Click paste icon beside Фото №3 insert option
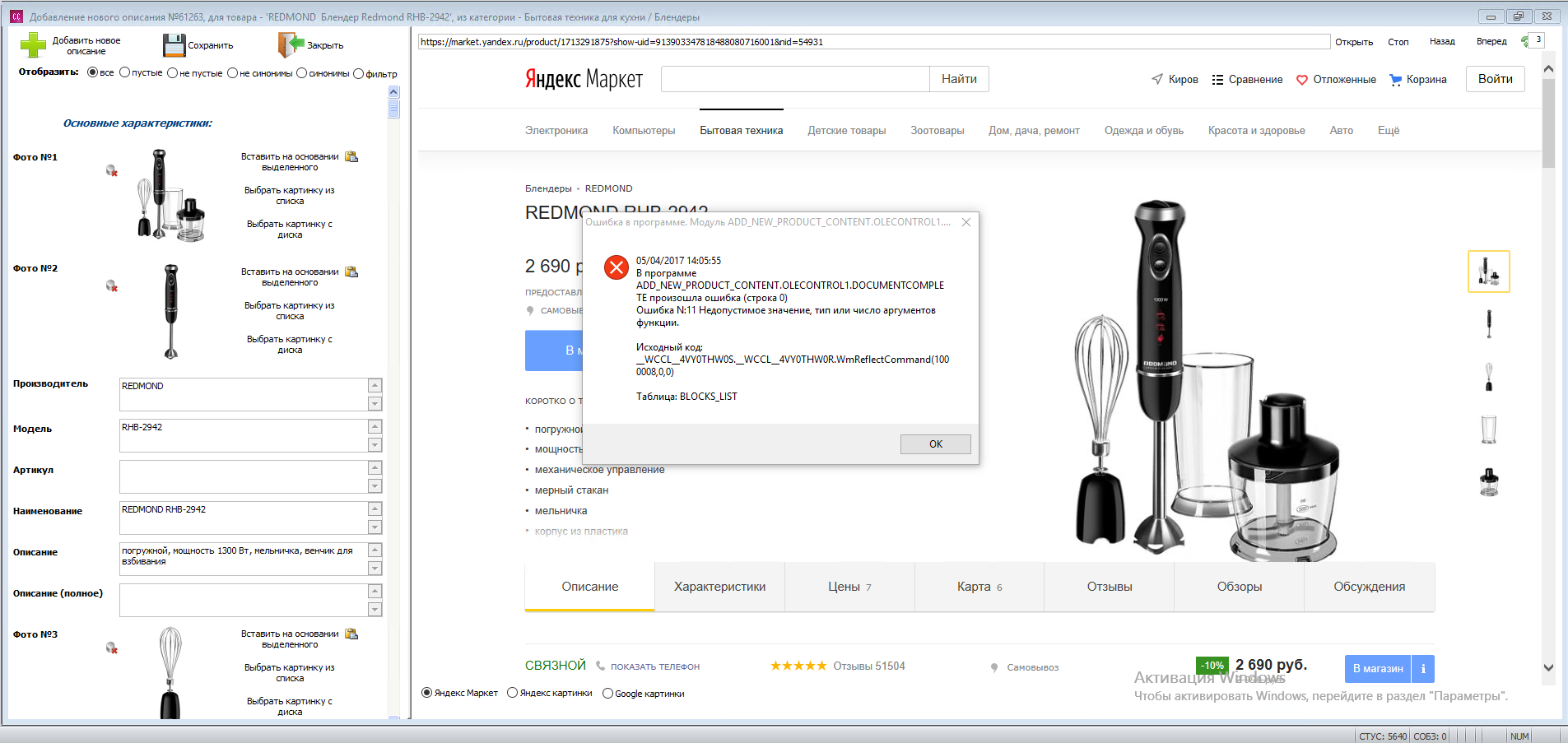 pyautogui.click(x=351, y=634)
